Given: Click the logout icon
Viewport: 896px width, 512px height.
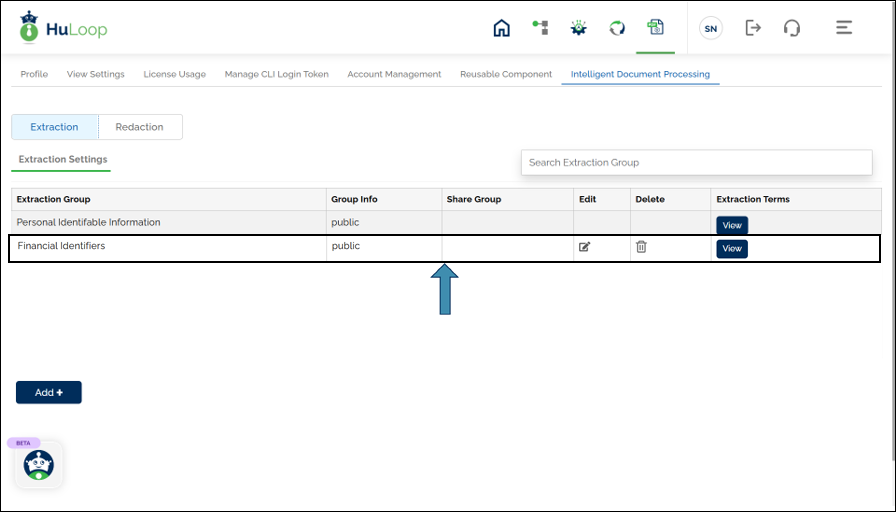Looking at the screenshot, I should point(753,28).
